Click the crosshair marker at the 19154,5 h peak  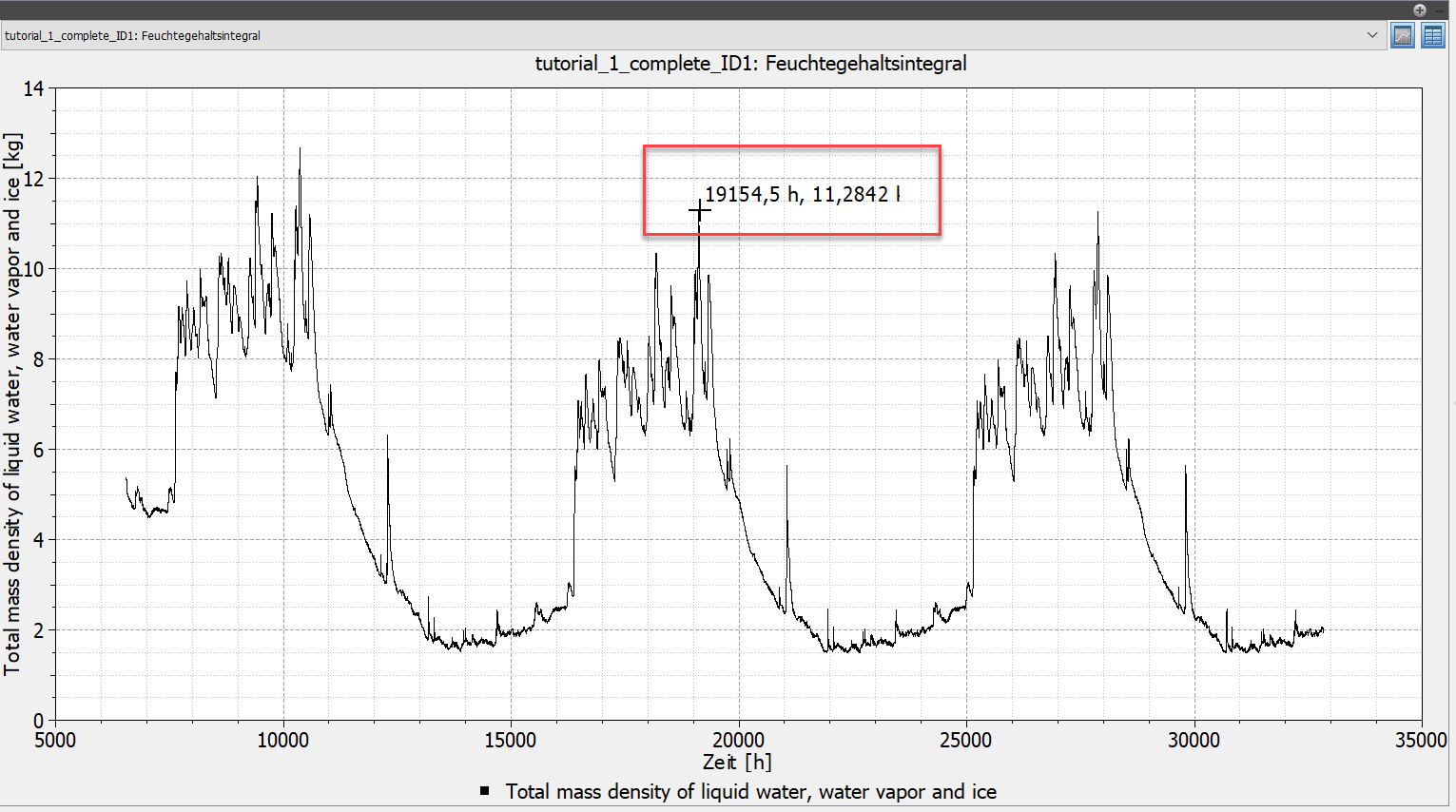point(700,210)
